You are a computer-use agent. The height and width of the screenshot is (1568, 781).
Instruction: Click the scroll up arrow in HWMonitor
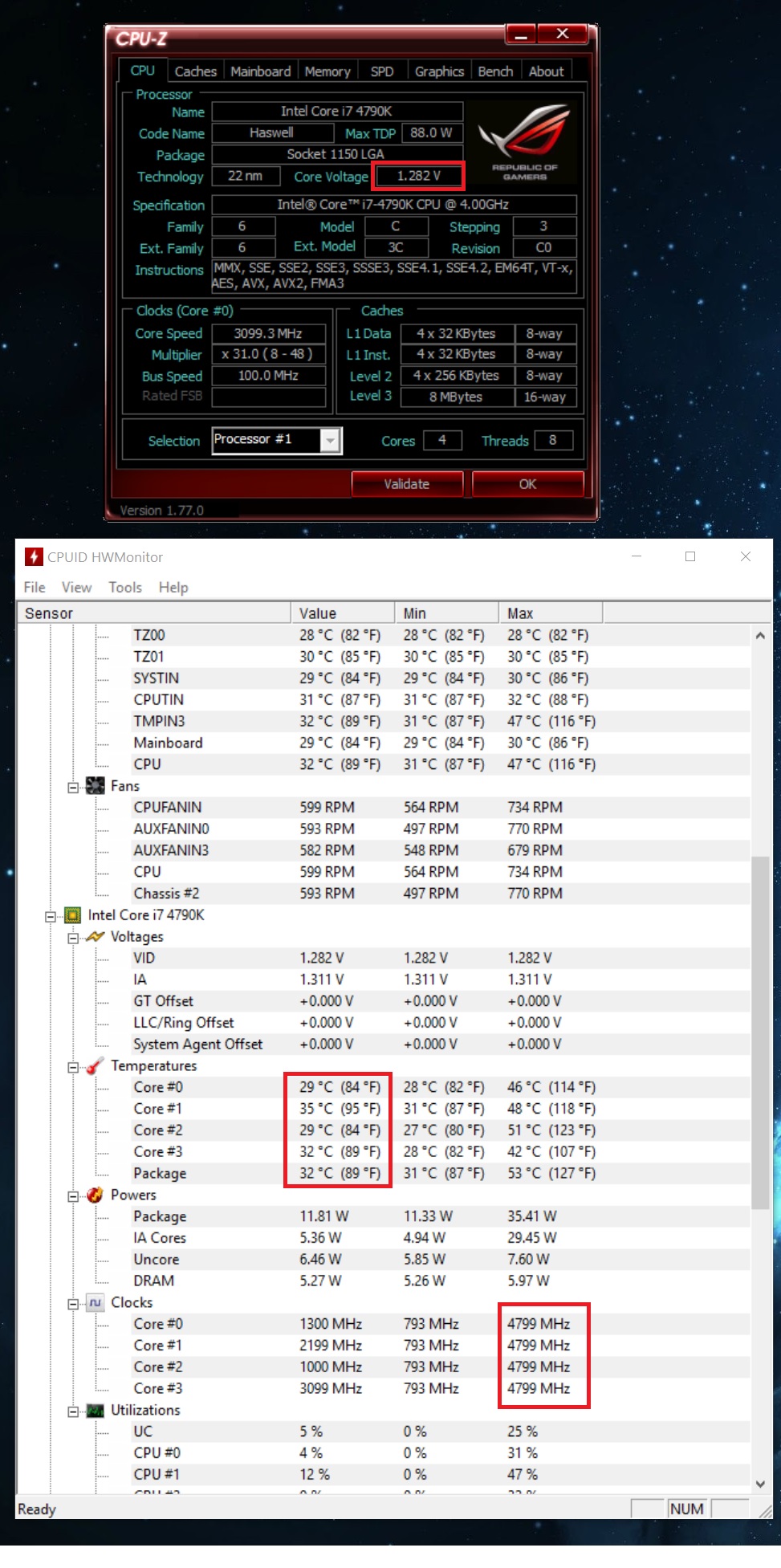(760, 635)
